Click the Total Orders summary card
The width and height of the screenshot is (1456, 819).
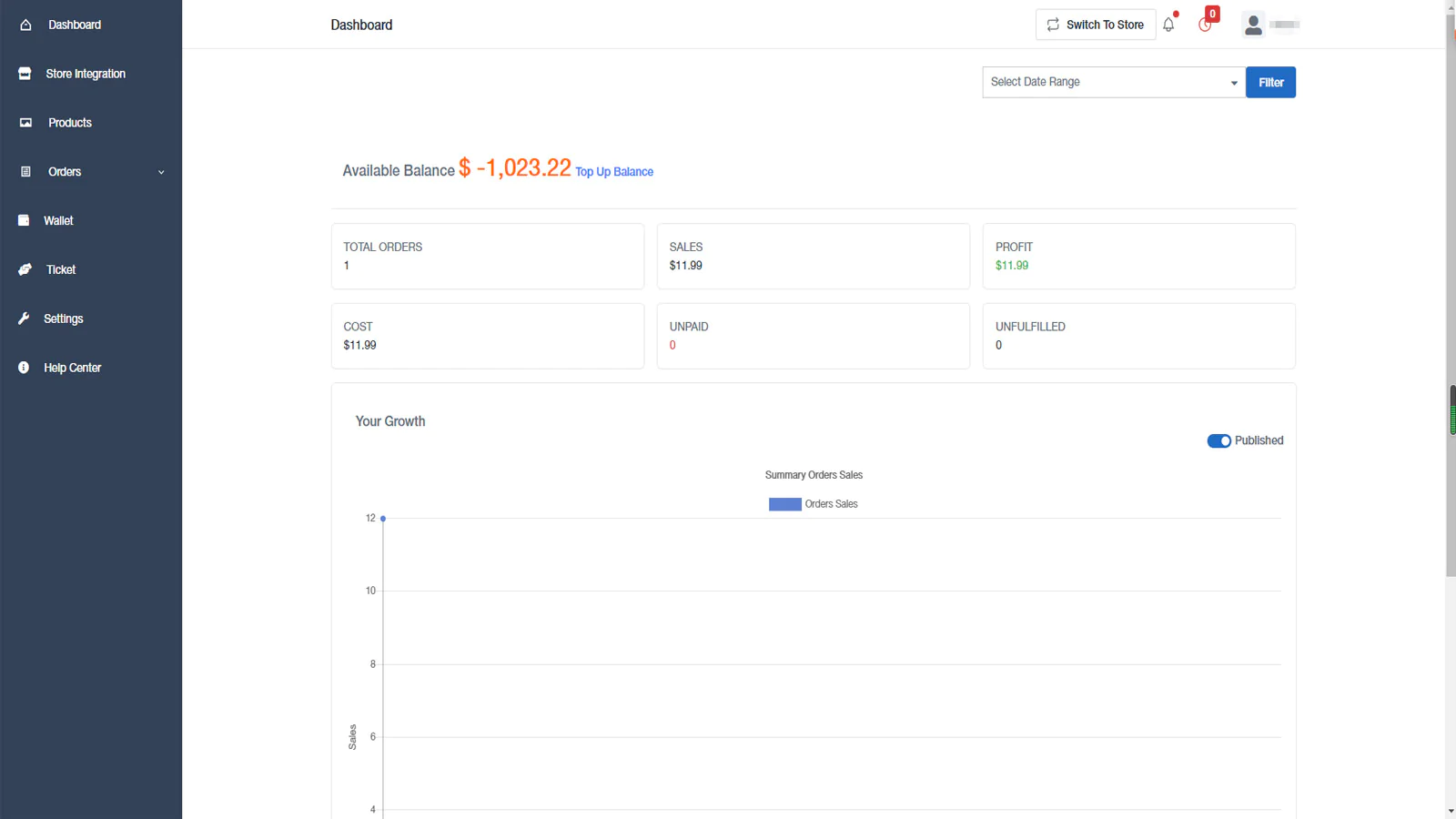[x=487, y=256]
